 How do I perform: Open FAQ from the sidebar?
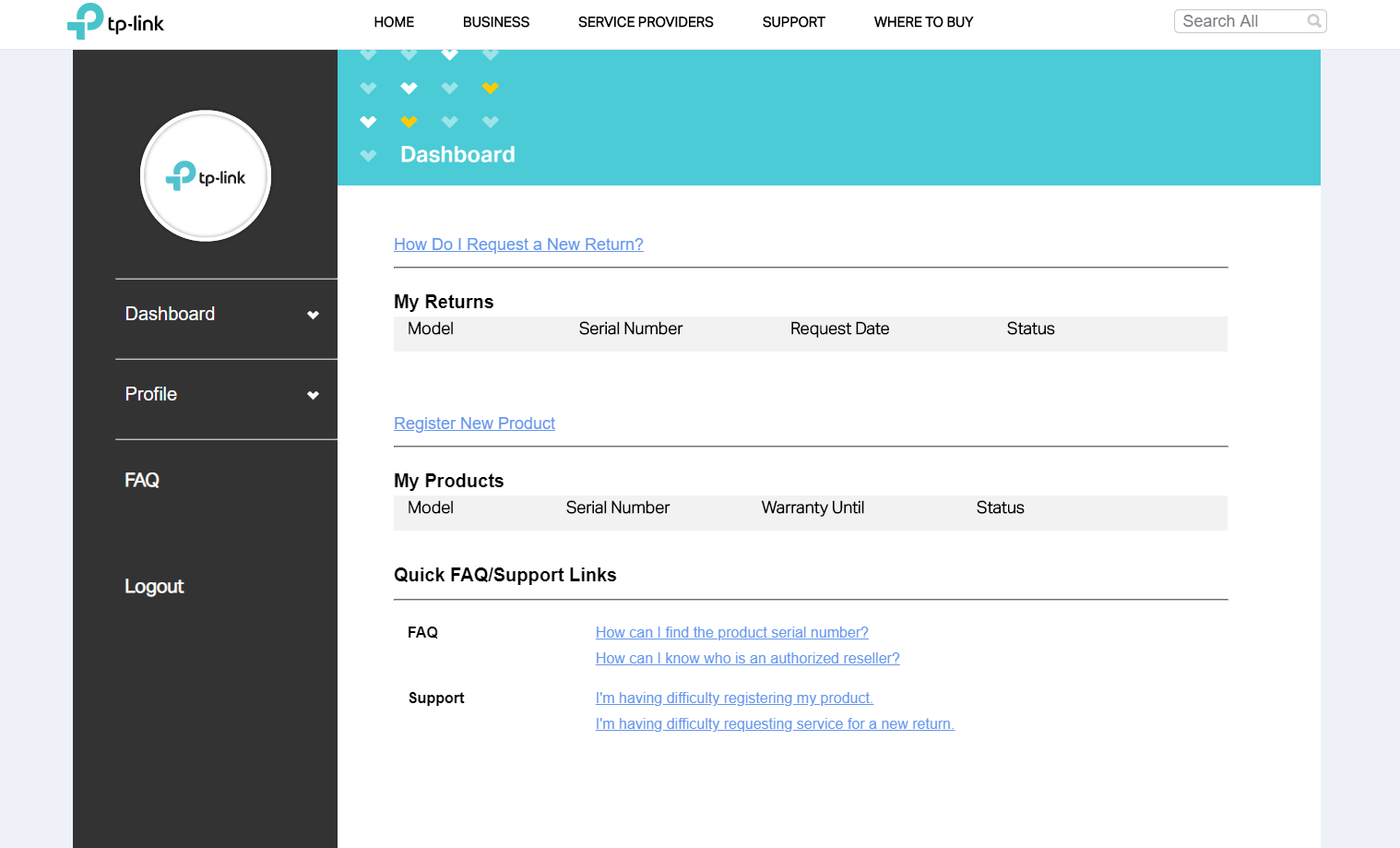pos(142,480)
